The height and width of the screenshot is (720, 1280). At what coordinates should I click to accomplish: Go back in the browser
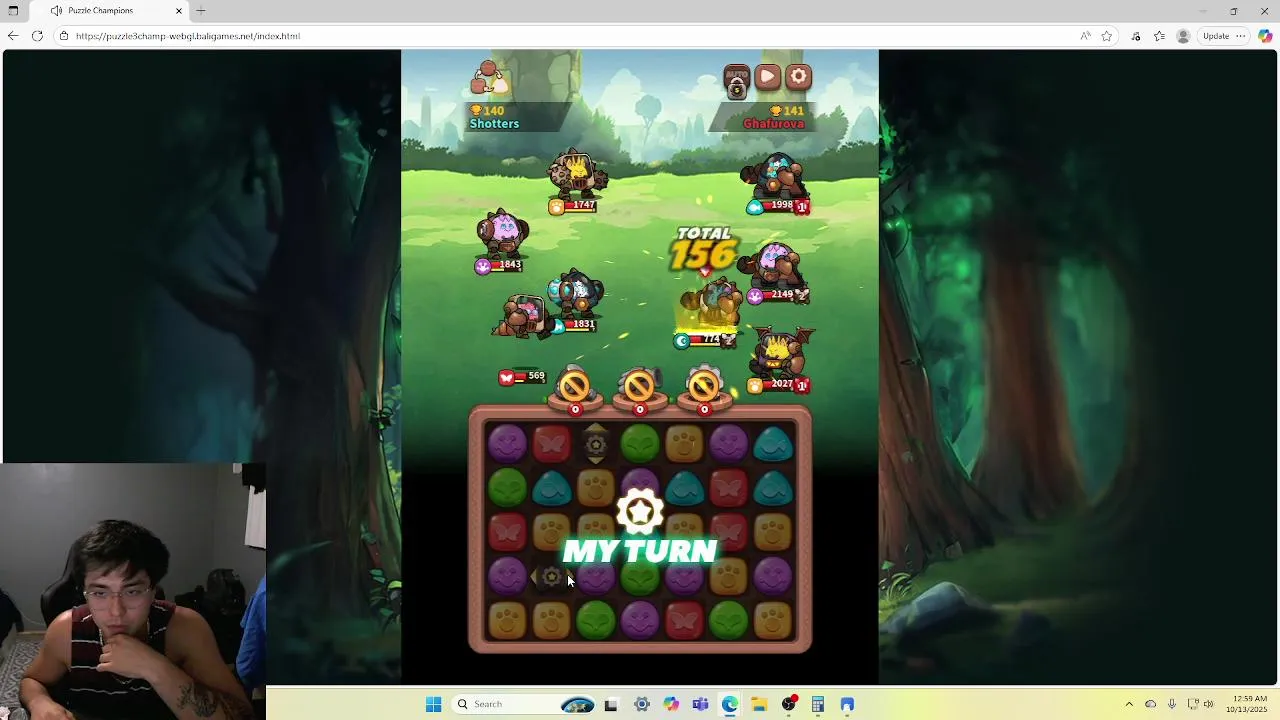(x=12, y=36)
